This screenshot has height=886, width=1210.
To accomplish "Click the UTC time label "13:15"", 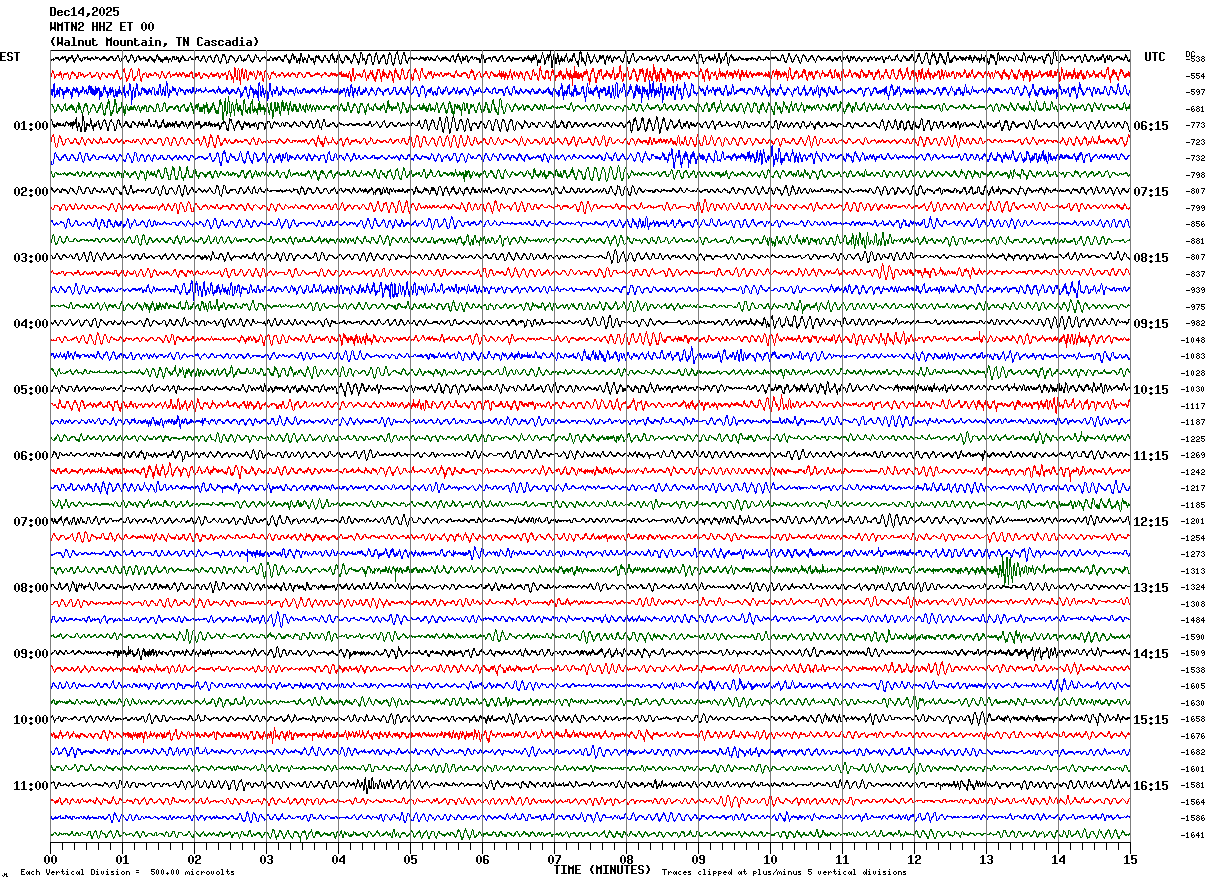I will pyautogui.click(x=1151, y=588).
